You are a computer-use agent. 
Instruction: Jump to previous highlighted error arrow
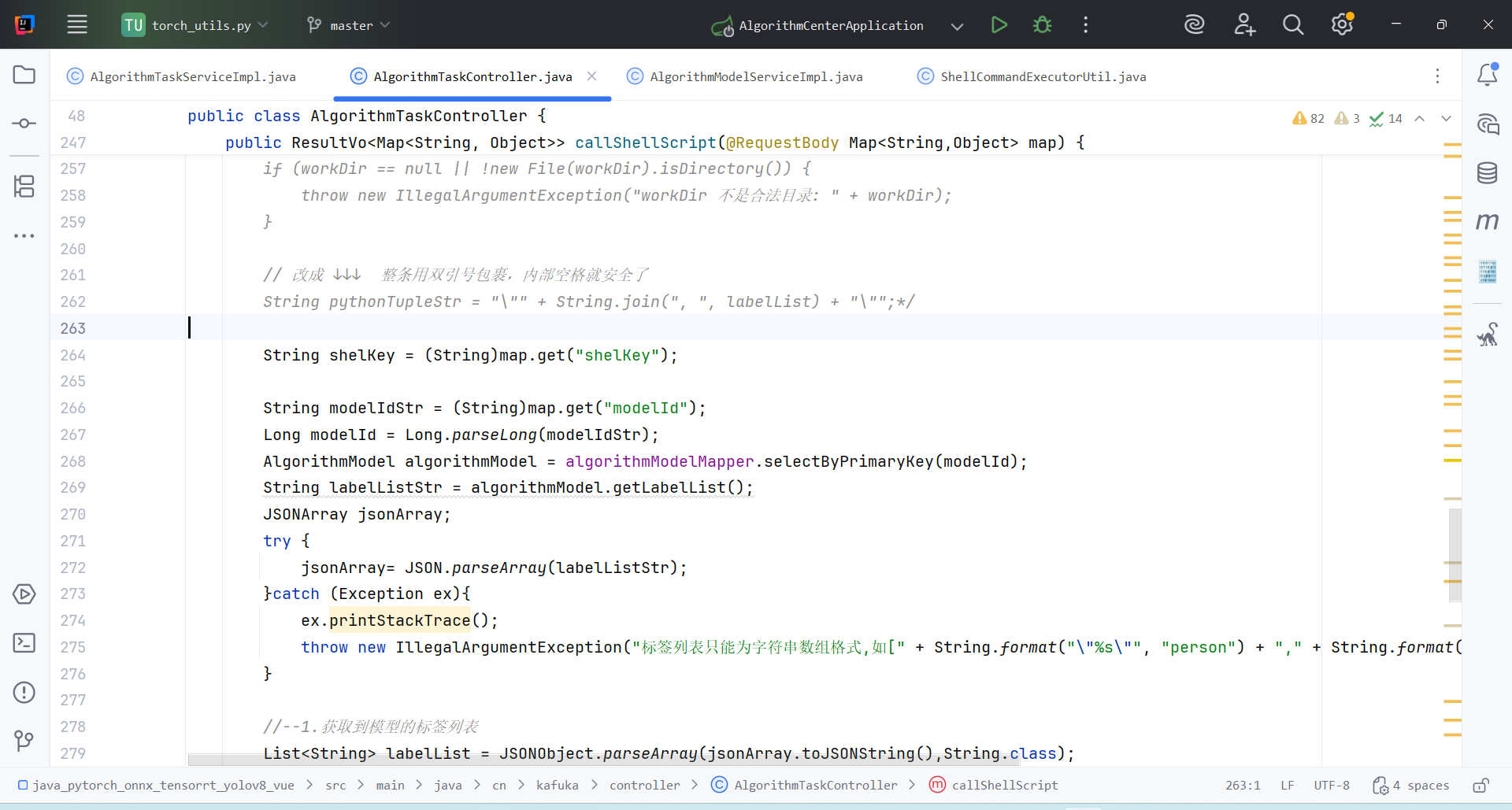pos(1420,118)
